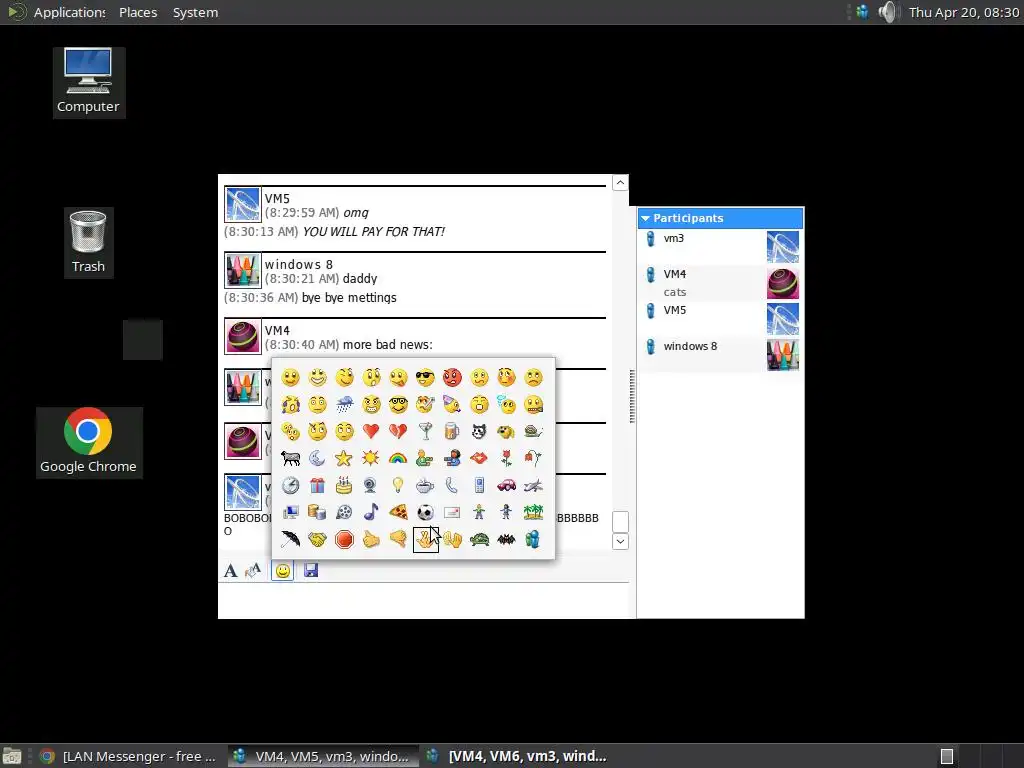Pick the thumbs up emoticon

tap(371, 539)
